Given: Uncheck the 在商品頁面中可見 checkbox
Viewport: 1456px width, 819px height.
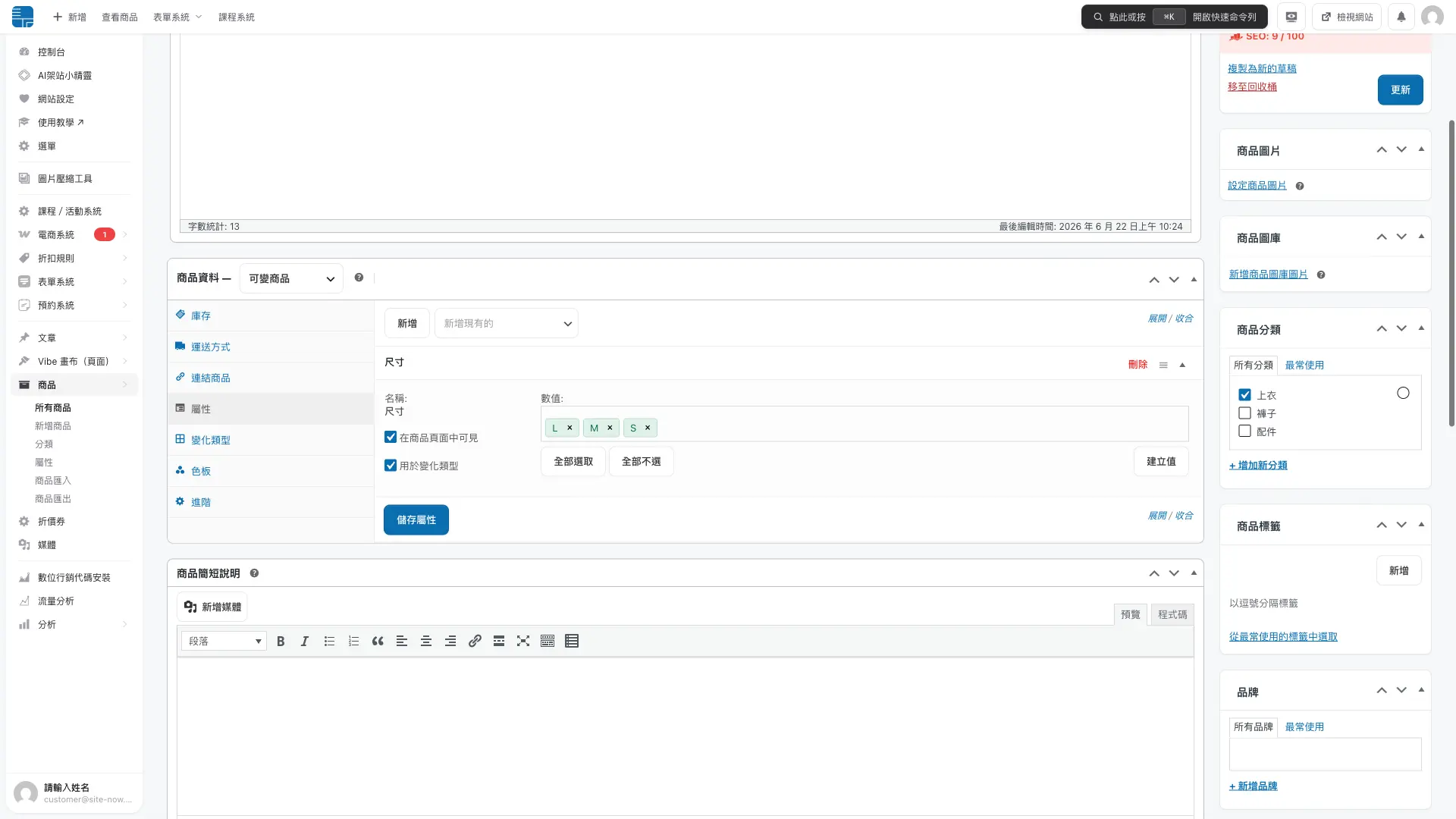Looking at the screenshot, I should click(x=391, y=438).
